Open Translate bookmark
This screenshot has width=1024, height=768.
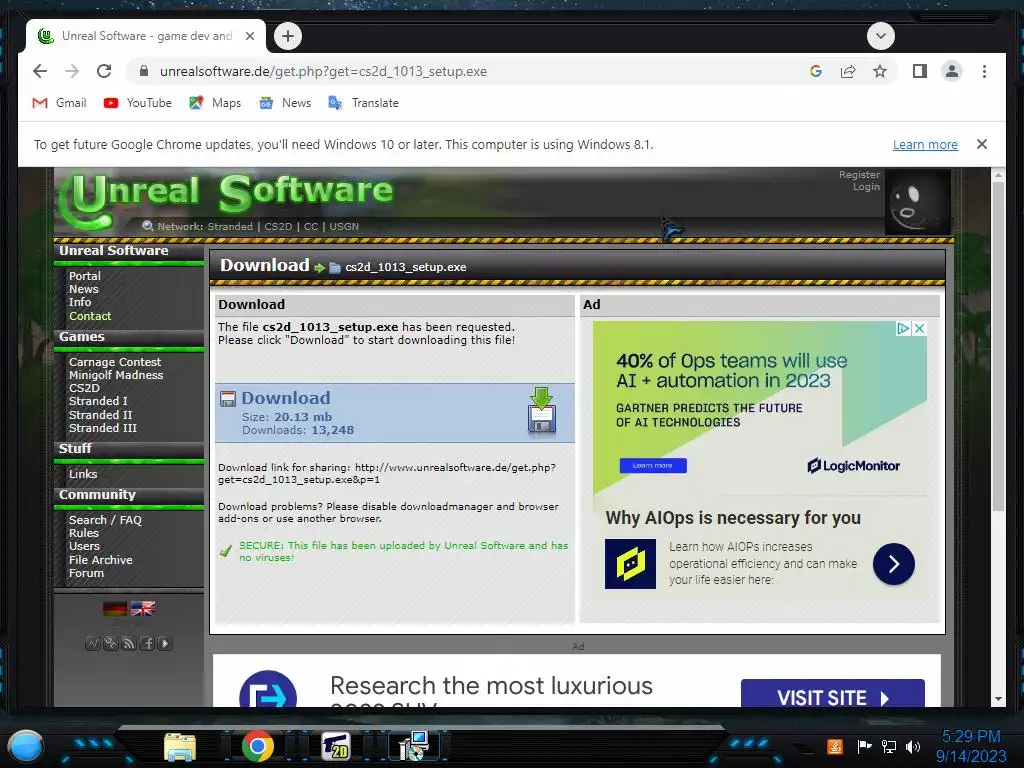(363, 103)
